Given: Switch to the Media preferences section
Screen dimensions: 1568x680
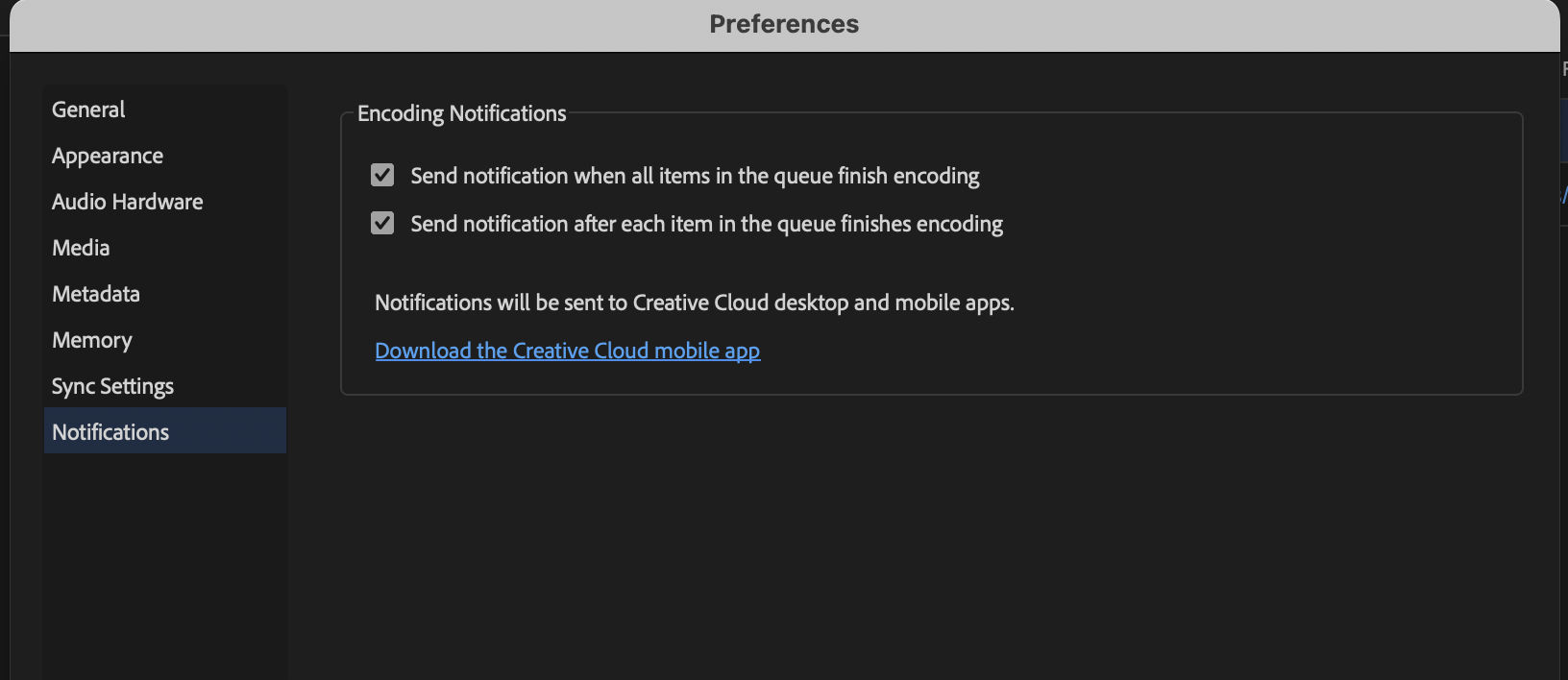Looking at the screenshot, I should click(x=80, y=247).
